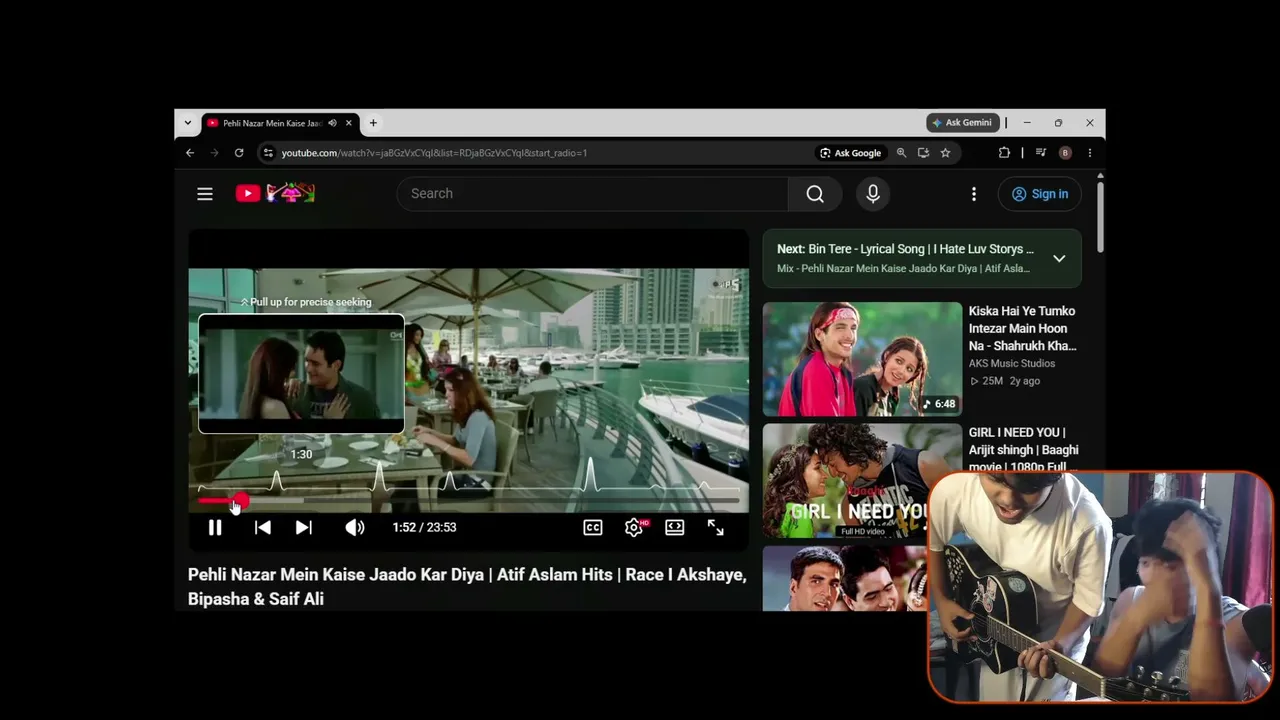Mute the tab using its audio icon
The height and width of the screenshot is (720, 1280).
[332, 123]
